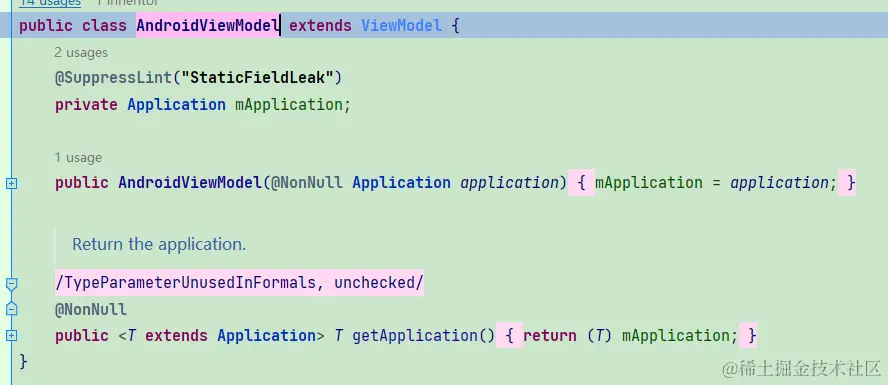Click the 1 usage hint above the constructor
Viewport: 888px width, 385px height.
click(x=78, y=157)
